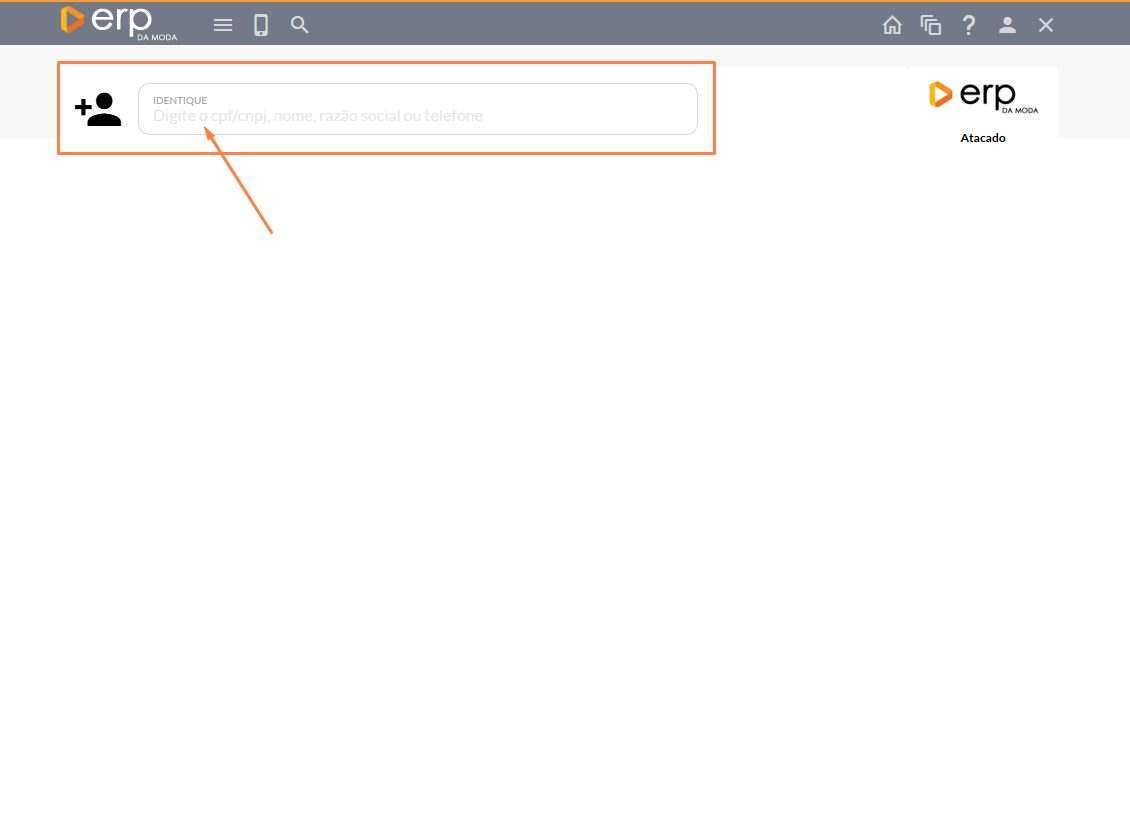Click the X icon in the header
The width and height of the screenshot is (1130, 830).
click(1046, 25)
